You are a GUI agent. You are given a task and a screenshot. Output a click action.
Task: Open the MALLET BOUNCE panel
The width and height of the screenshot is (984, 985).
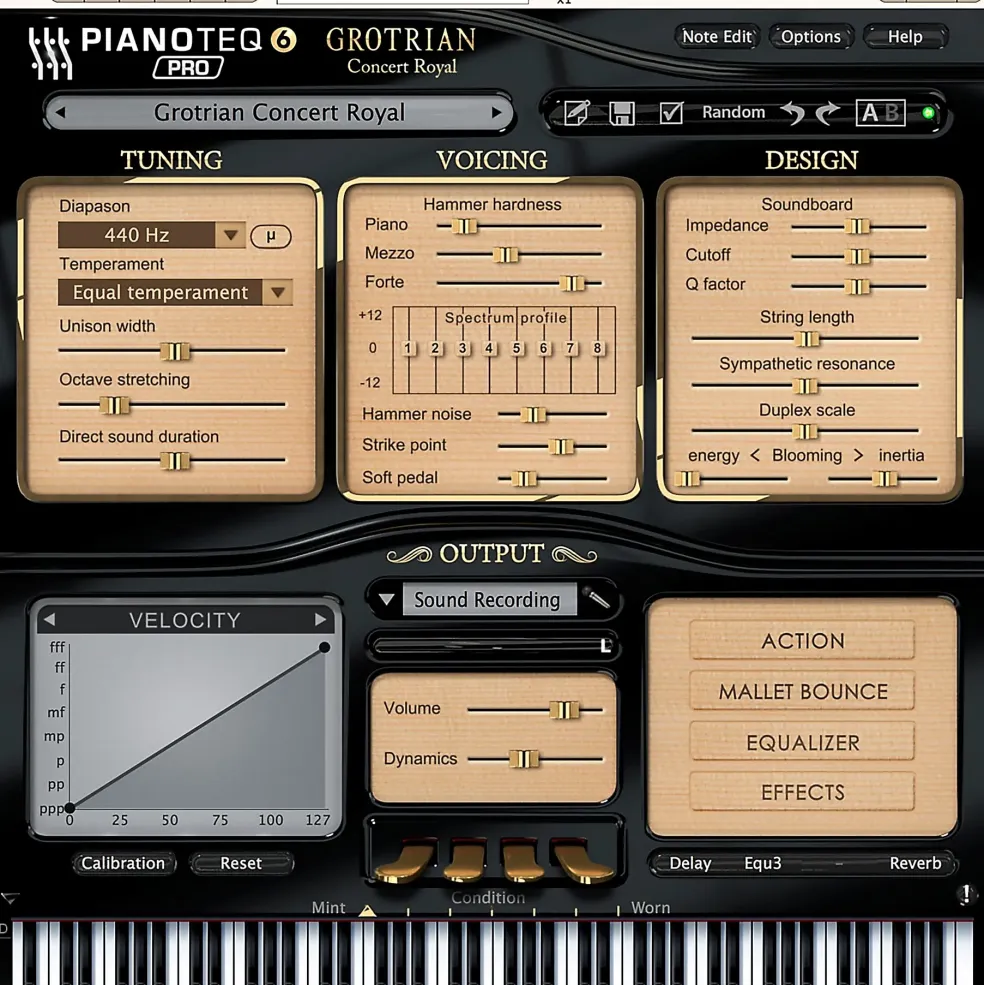pos(802,691)
